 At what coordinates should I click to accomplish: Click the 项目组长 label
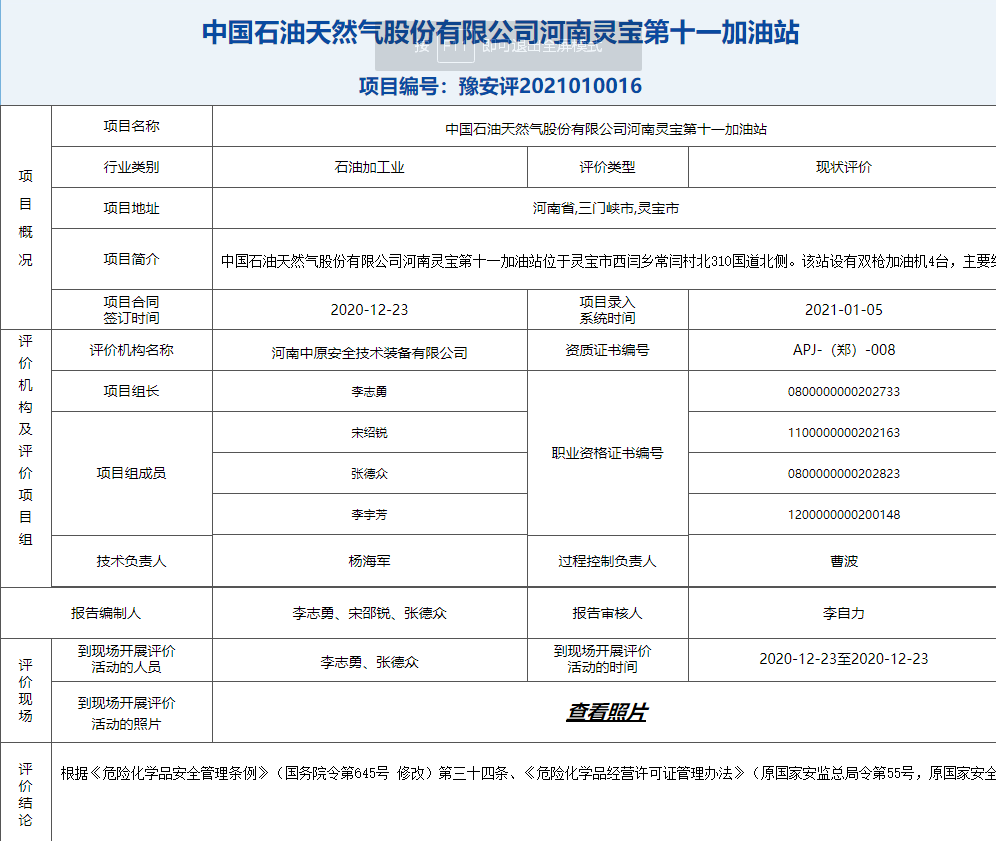click(x=131, y=391)
